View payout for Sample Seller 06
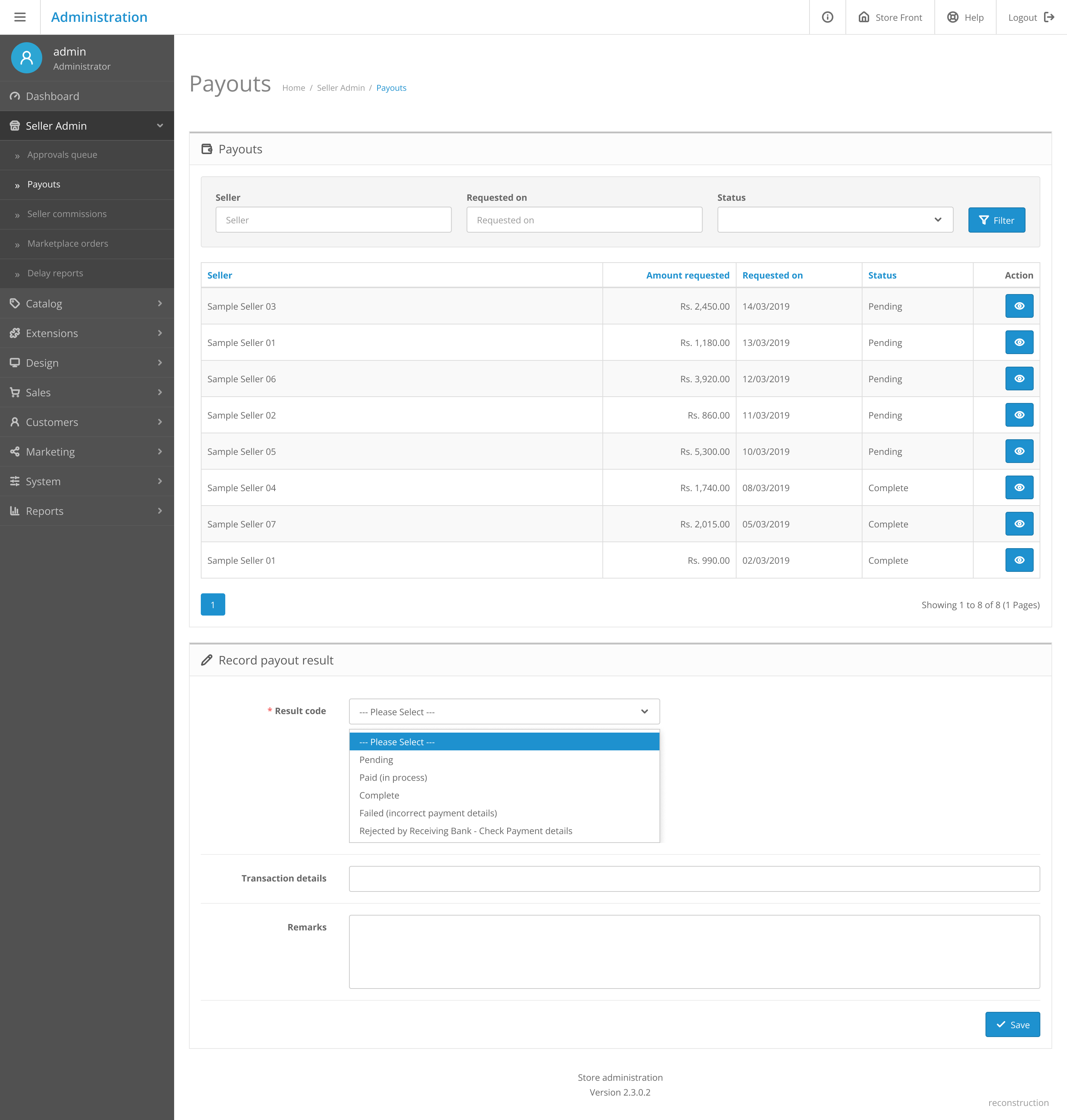Viewport: 1067px width, 1120px height. [1019, 379]
